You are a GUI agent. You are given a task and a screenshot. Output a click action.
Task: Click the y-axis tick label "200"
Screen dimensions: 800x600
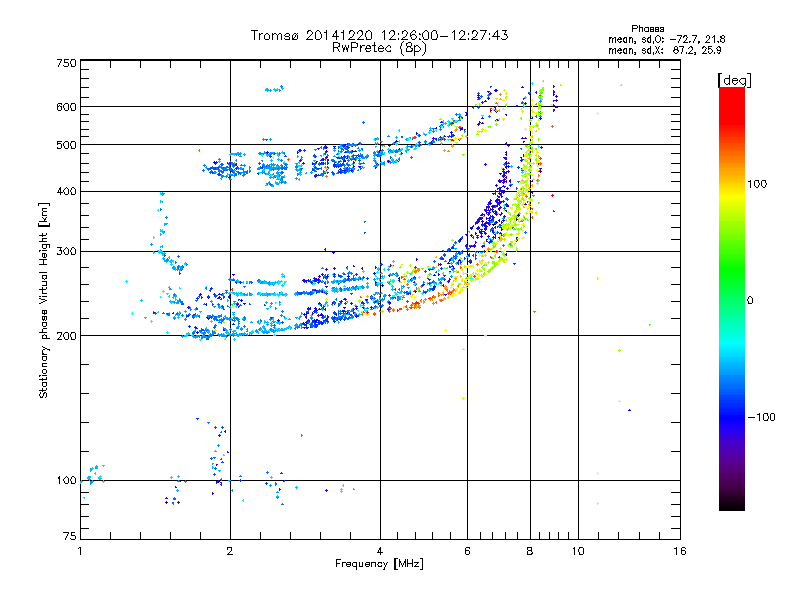(66, 336)
